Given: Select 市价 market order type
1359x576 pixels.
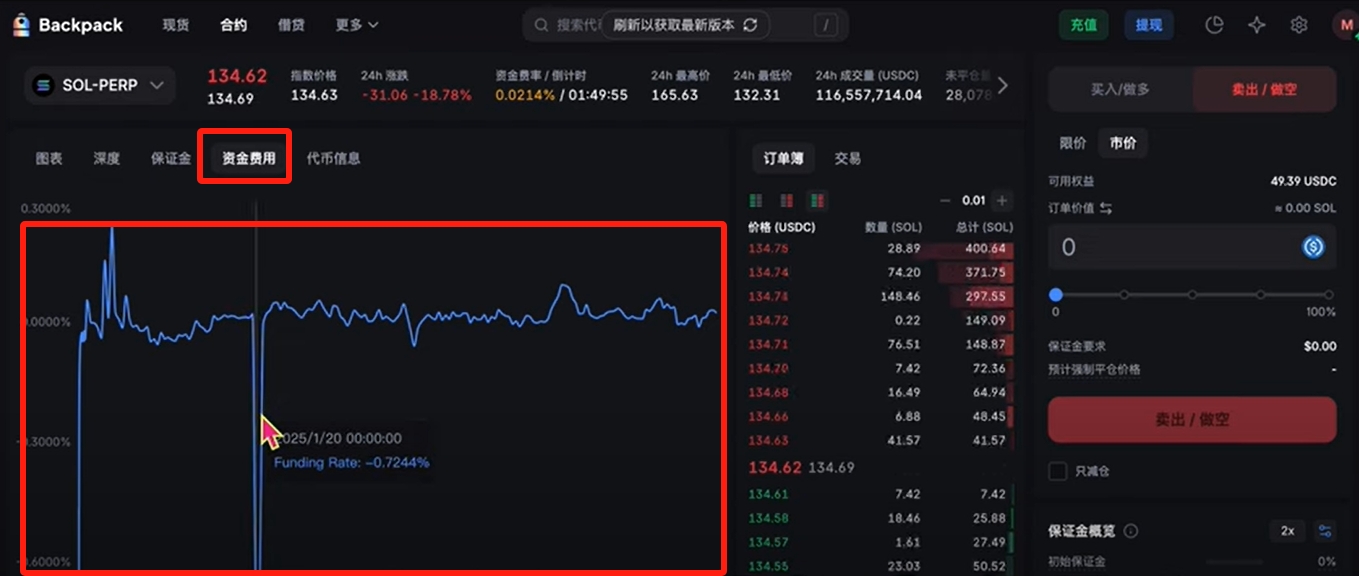Looking at the screenshot, I should 1123,143.
